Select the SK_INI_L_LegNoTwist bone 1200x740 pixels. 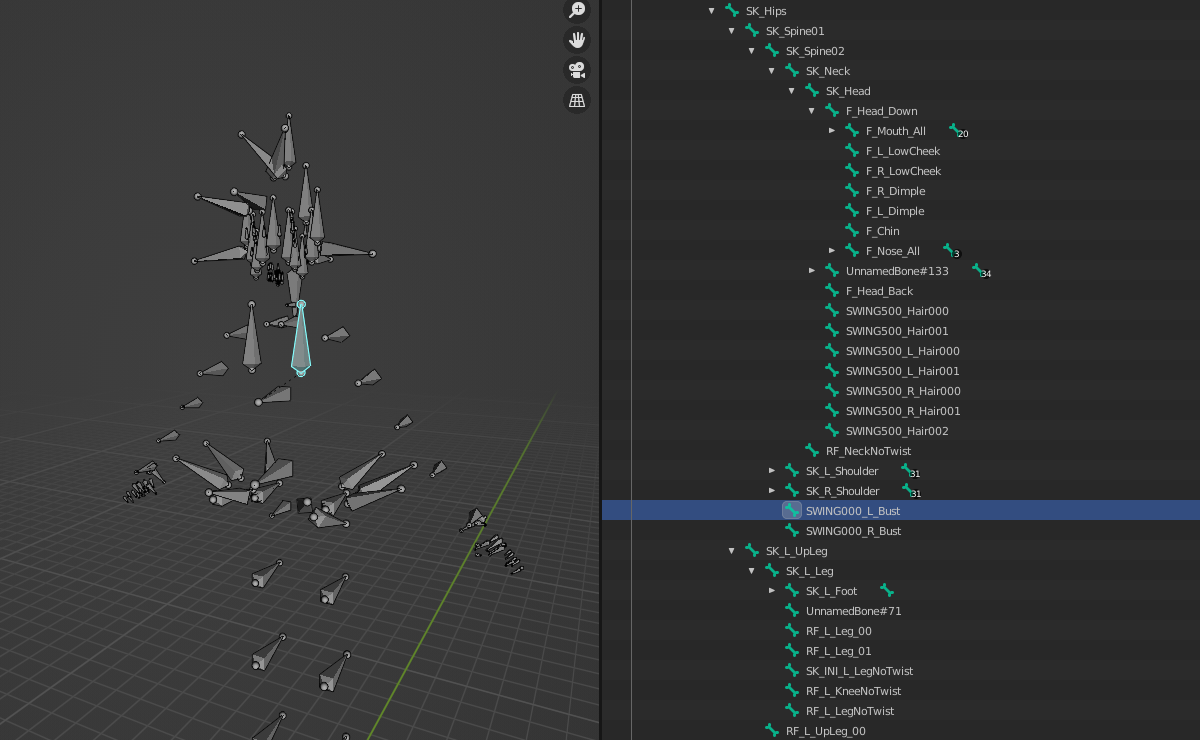859,671
